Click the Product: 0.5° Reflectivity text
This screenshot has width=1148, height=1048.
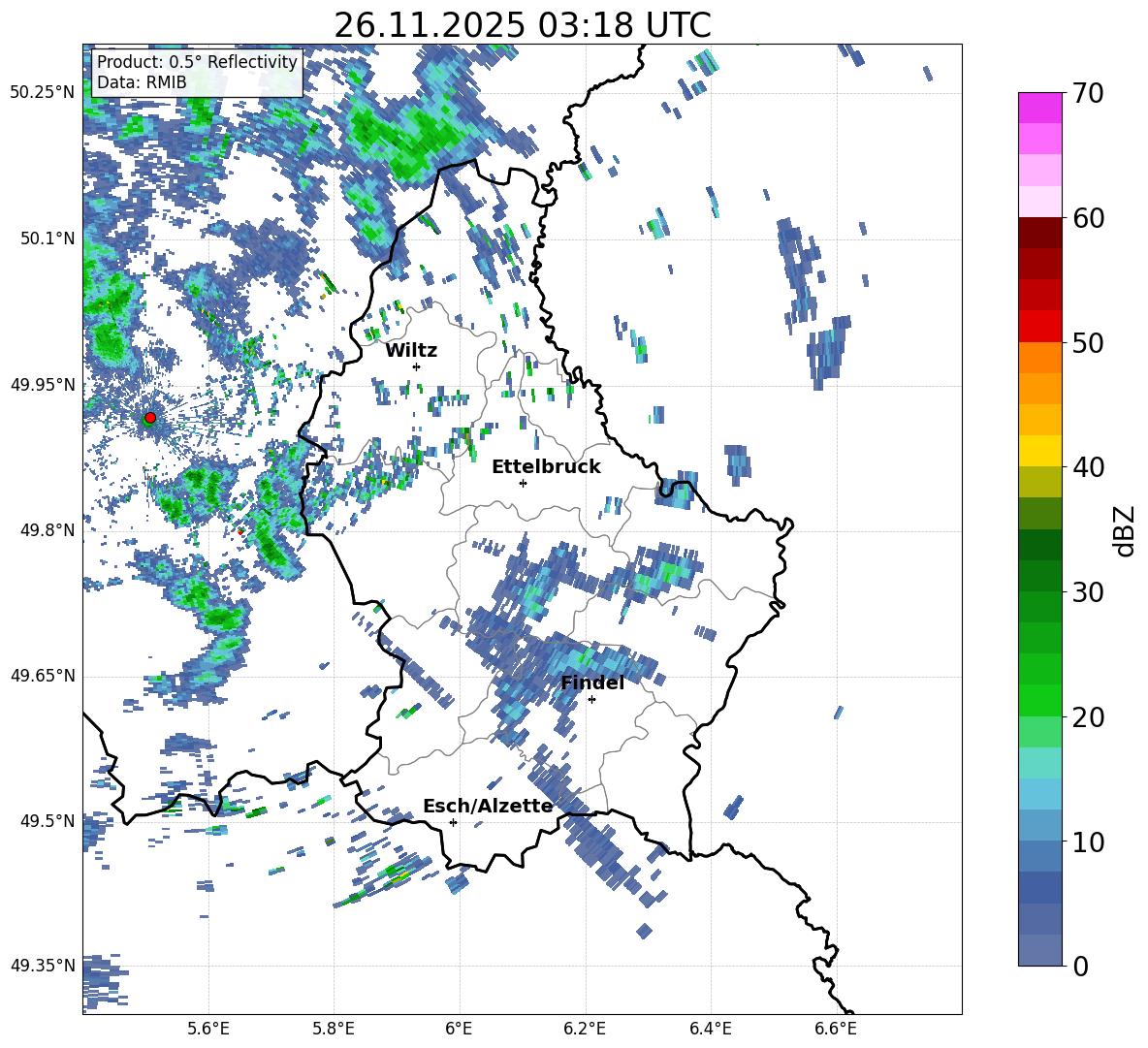[197, 61]
